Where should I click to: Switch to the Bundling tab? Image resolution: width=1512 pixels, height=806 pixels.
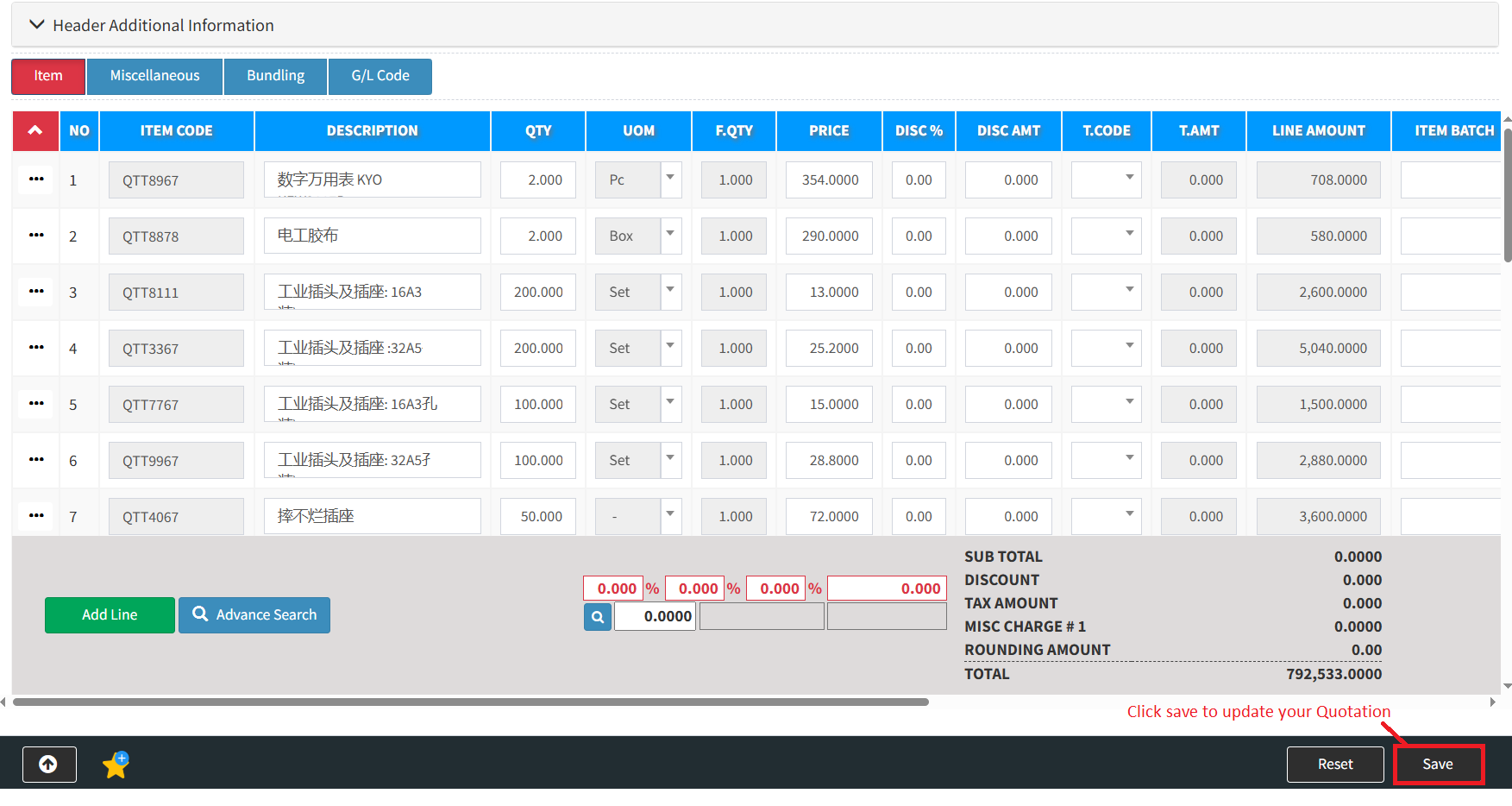click(275, 76)
